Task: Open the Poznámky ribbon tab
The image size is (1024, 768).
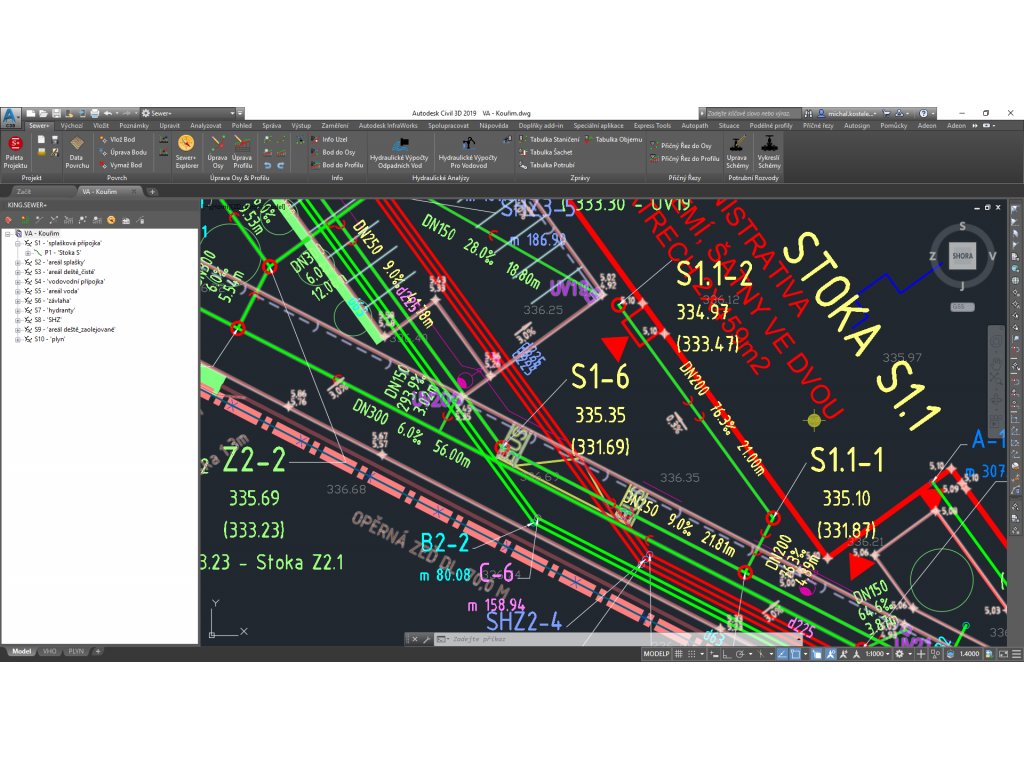Action: click(x=134, y=125)
